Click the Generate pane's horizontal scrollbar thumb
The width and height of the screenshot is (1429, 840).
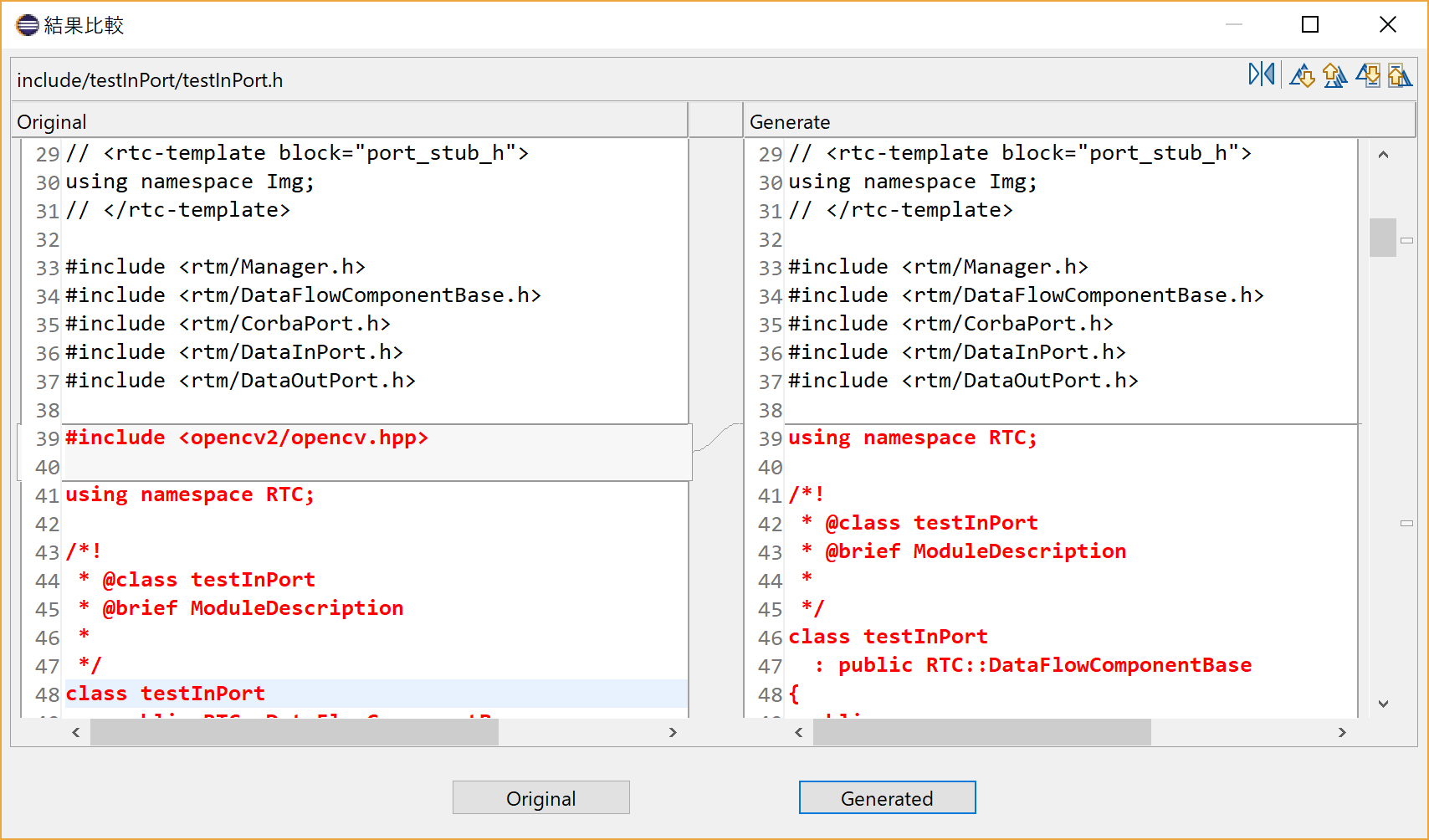pos(981,732)
